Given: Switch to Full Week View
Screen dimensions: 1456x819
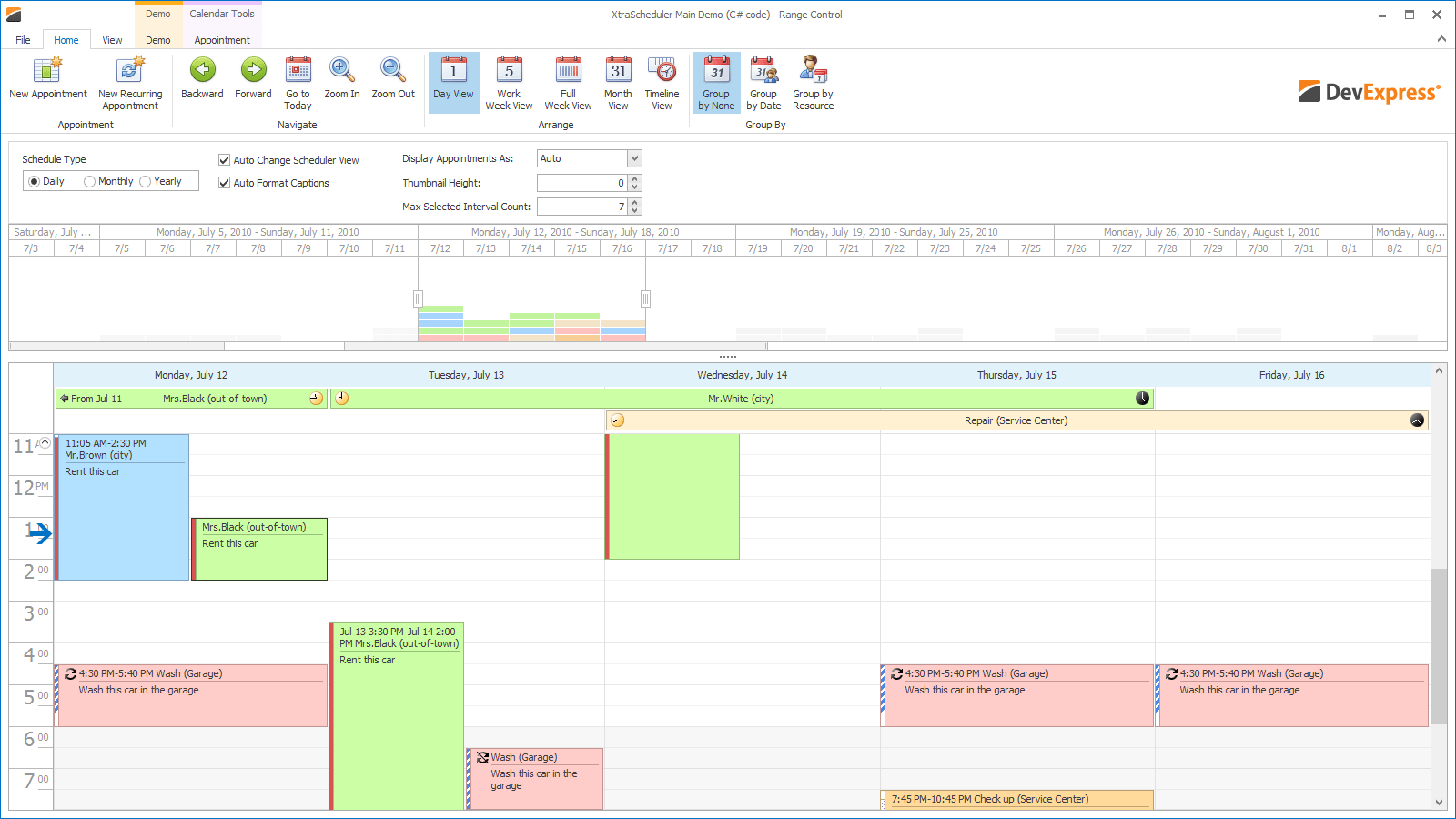Looking at the screenshot, I should point(568,83).
